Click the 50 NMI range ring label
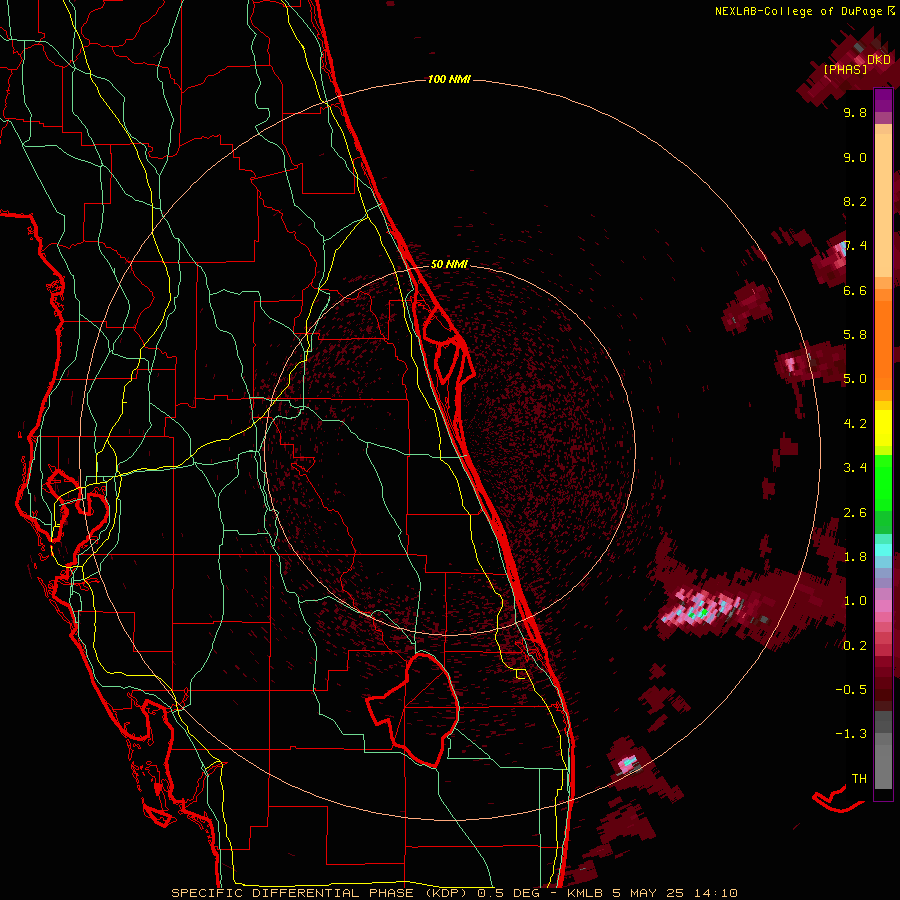Image resolution: width=900 pixels, height=900 pixels. click(449, 264)
